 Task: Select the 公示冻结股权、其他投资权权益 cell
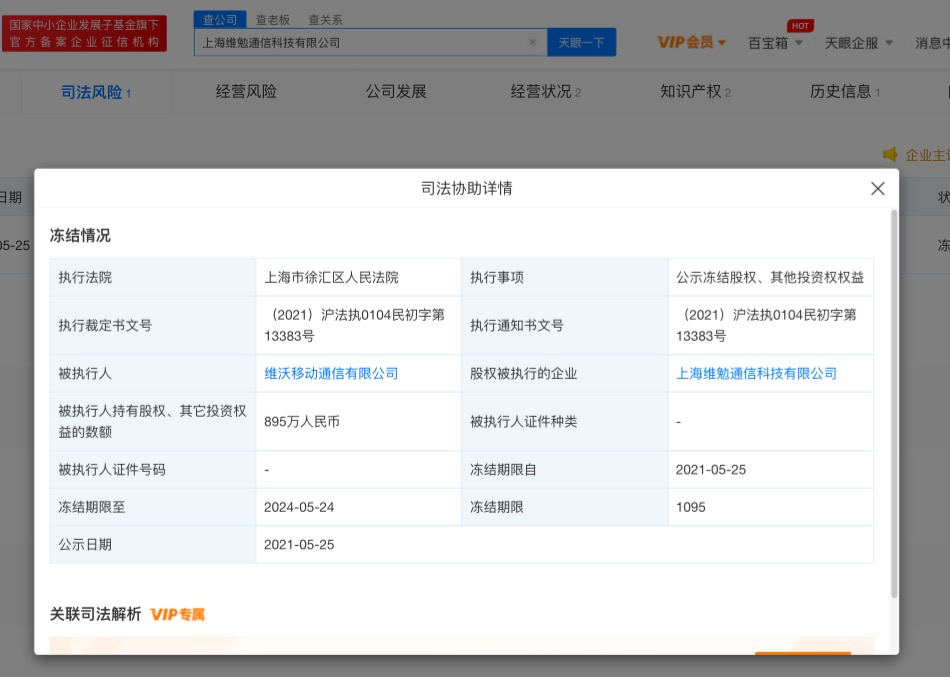click(771, 277)
